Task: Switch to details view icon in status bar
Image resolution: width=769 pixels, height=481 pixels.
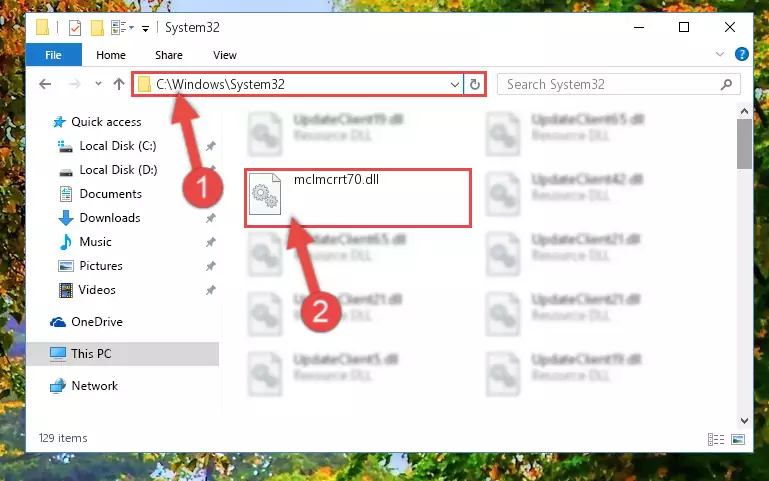Action: pyautogui.click(x=716, y=439)
